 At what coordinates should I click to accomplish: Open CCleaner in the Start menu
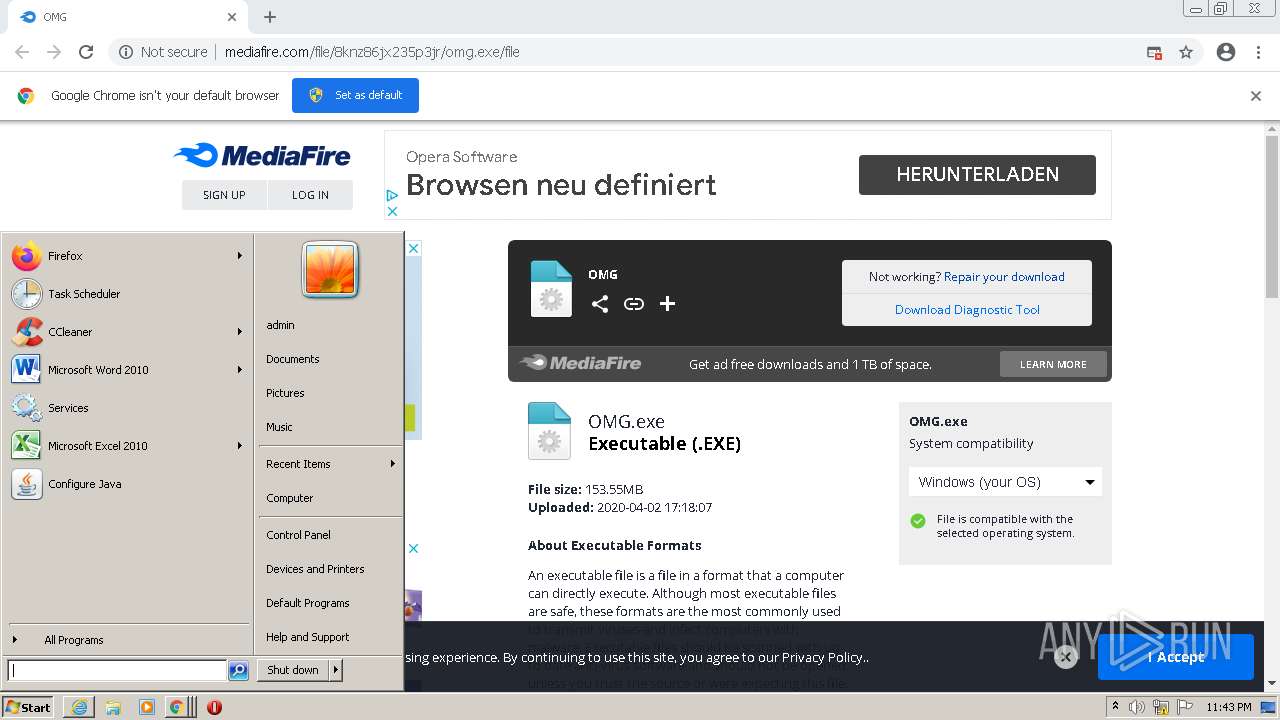coord(127,332)
